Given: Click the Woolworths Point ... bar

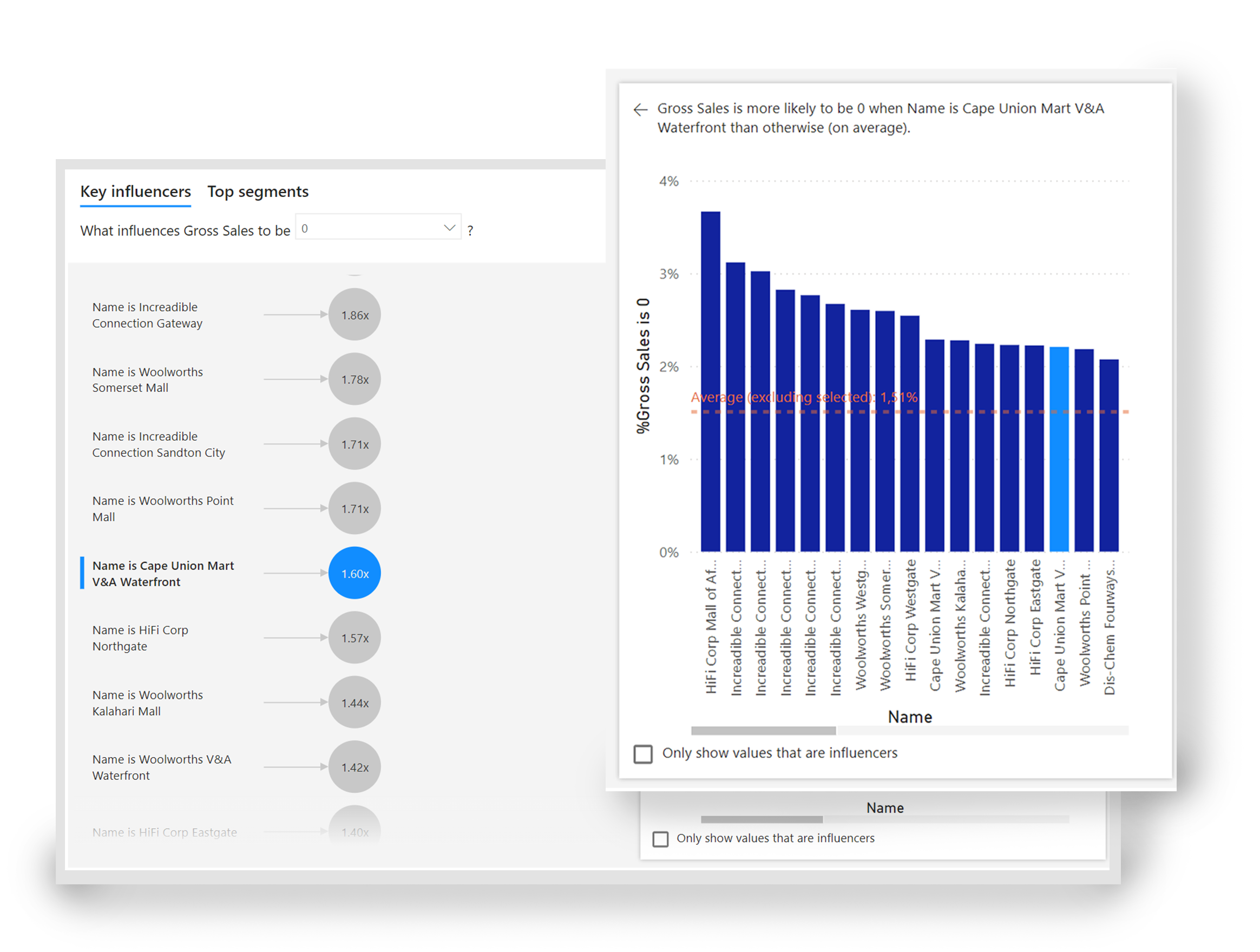Looking at the screenshot, I should [1084, 451].
